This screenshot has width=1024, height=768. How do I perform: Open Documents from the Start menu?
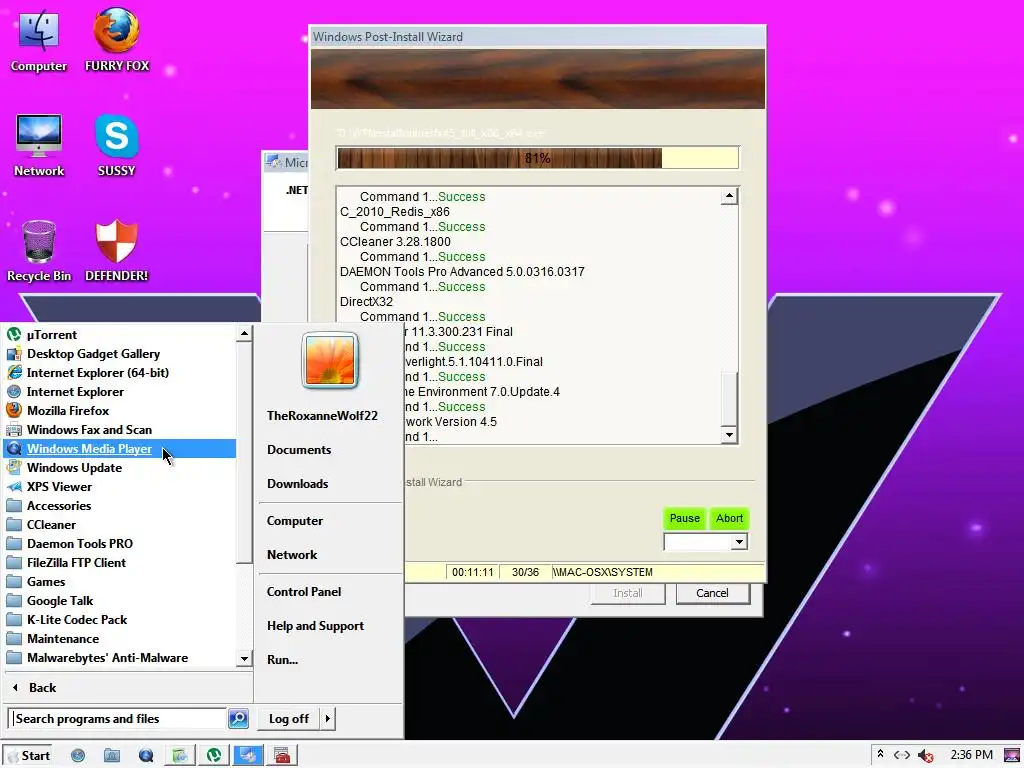(x=298, y=449)
